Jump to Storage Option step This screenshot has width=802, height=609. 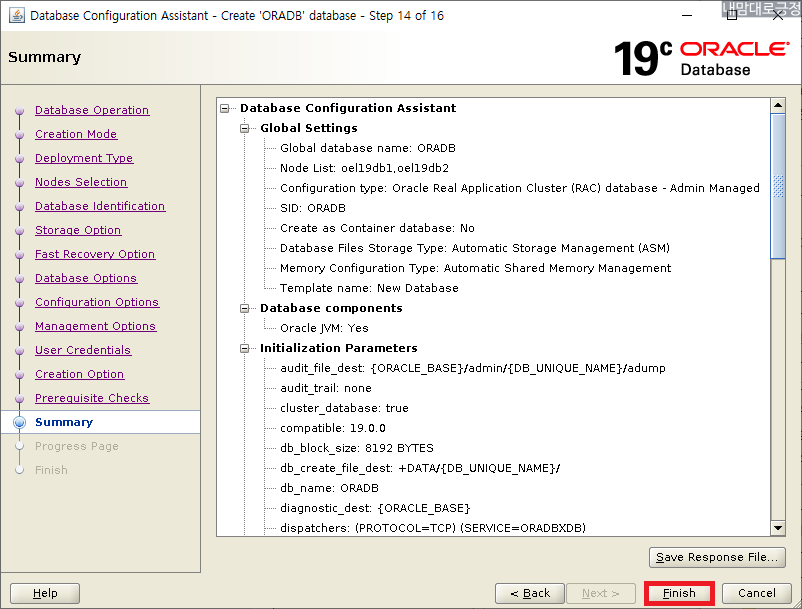pos(78,230)
